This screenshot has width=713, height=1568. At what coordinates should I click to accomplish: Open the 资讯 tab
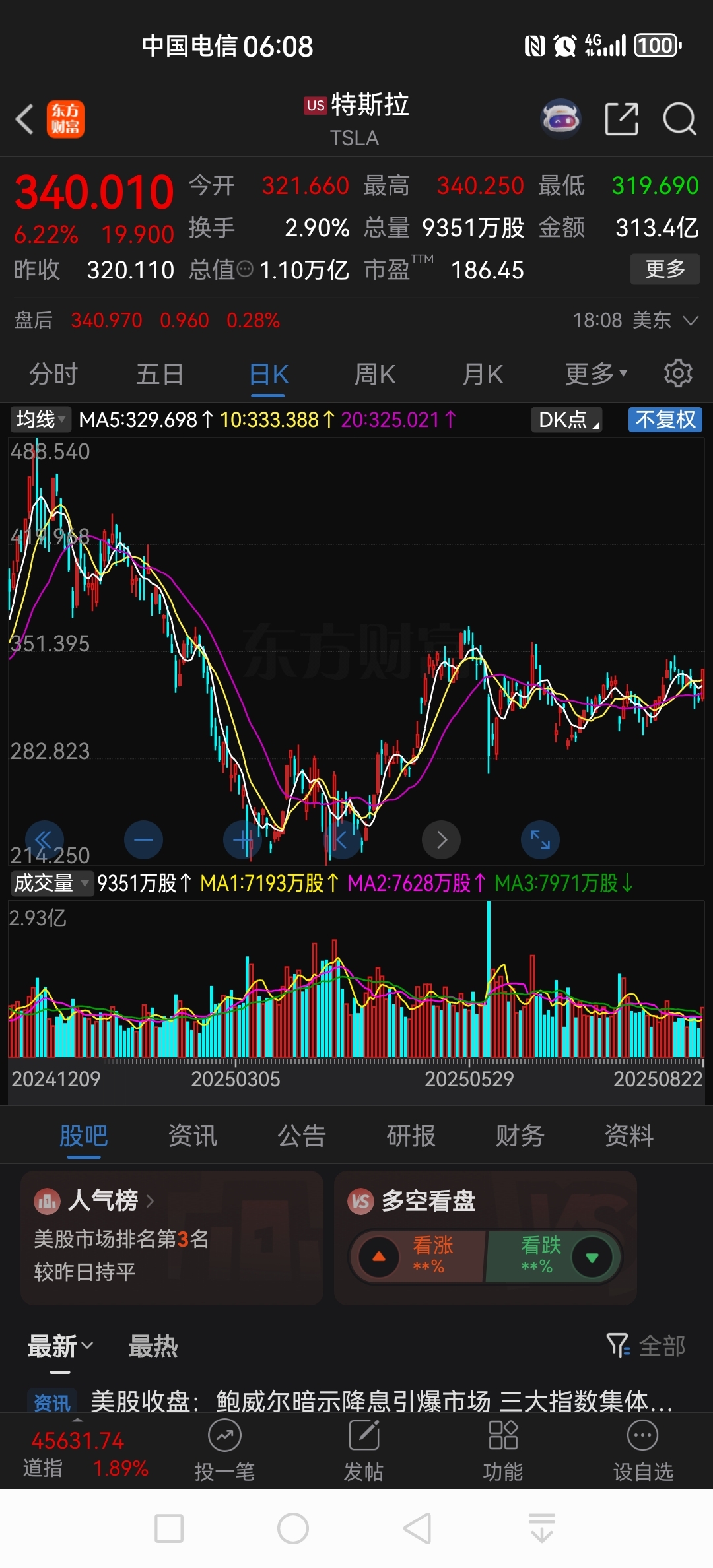193,1136
